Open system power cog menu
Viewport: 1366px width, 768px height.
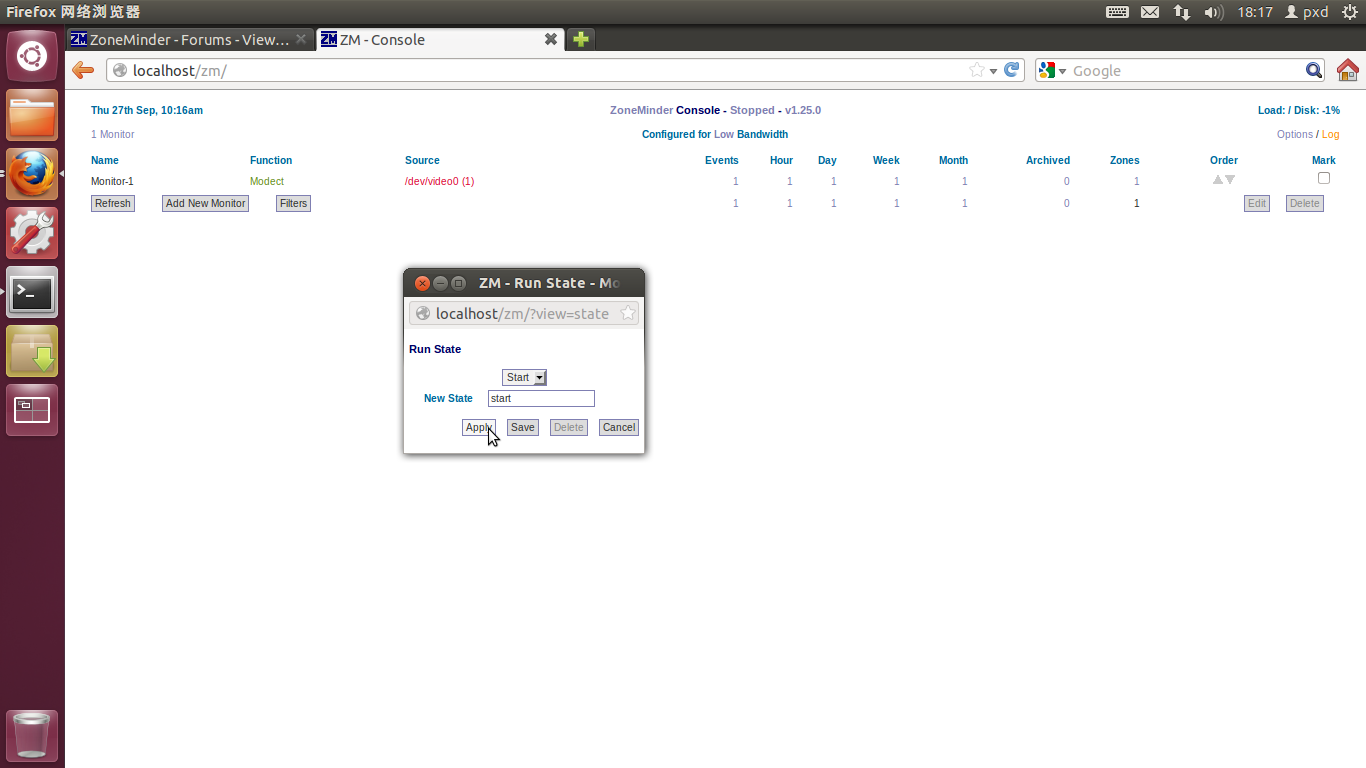(1349, 12)
